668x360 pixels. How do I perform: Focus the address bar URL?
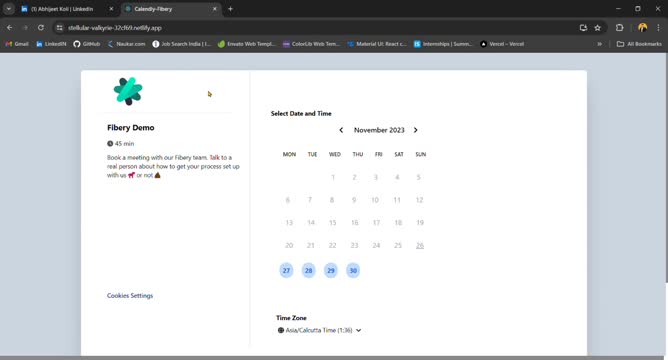point(115,28)
